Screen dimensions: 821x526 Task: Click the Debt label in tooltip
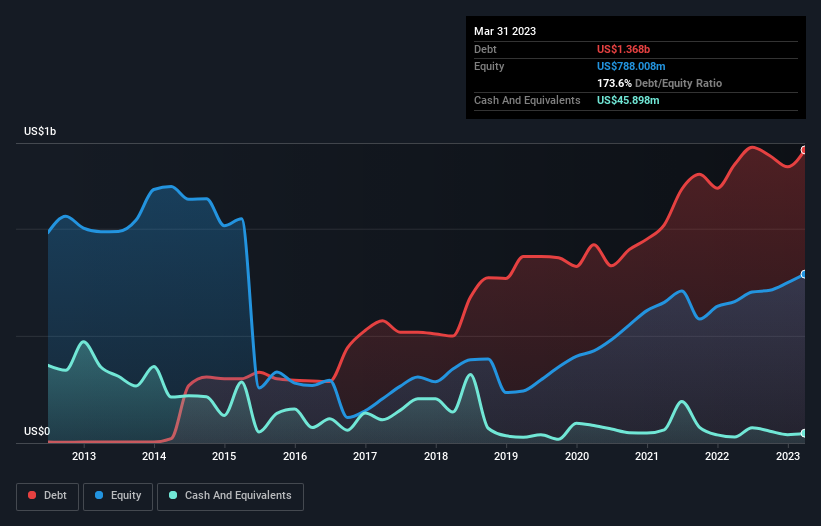[485, 49]
